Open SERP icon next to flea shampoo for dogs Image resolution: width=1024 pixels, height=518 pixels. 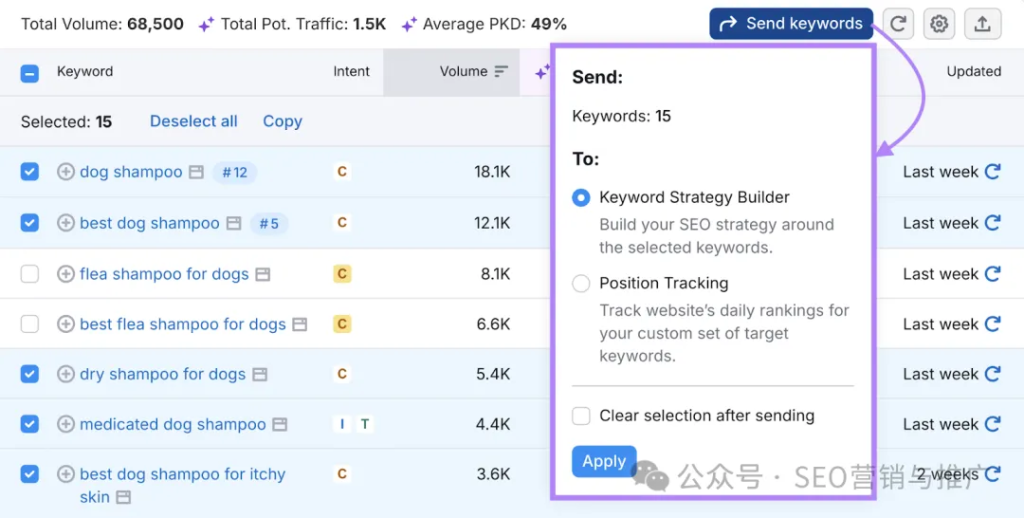tap(262, 274)
